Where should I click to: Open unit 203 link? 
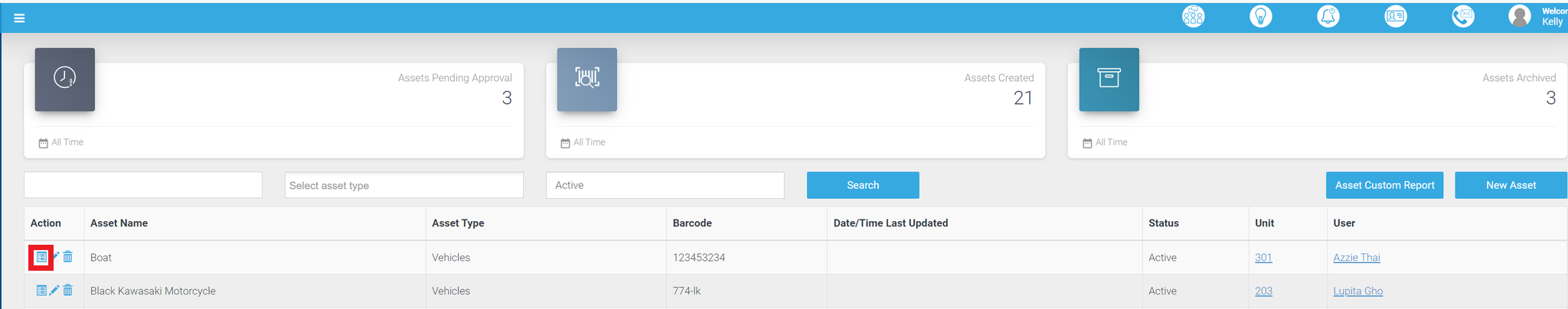point(1263,291)
